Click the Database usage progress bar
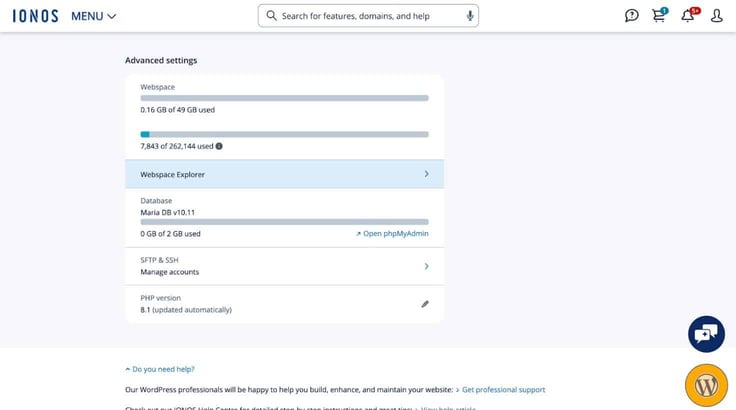Screen dimensions: 736x410 pyautogui.click(x=284, y=222)
